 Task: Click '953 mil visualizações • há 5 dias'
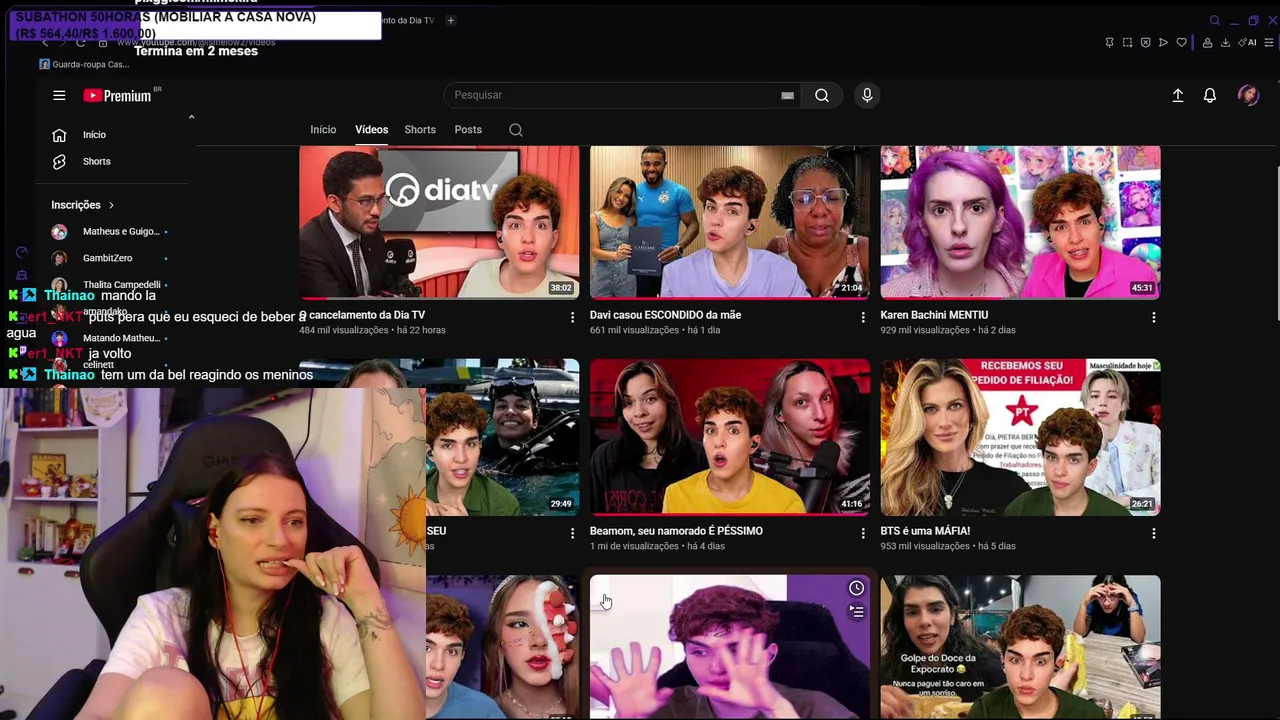948,546
